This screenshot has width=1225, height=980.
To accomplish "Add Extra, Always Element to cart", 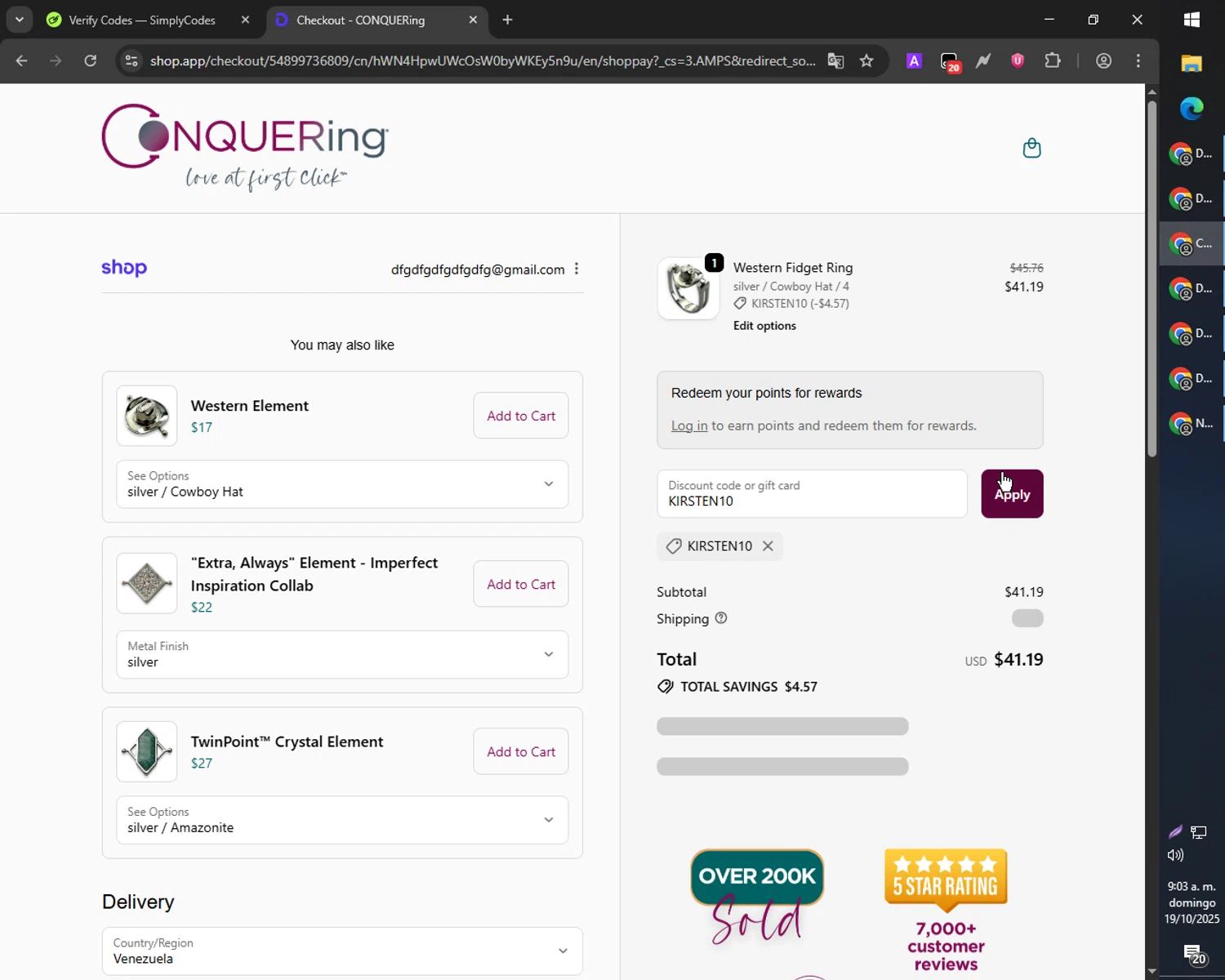I will coord(521,584).
